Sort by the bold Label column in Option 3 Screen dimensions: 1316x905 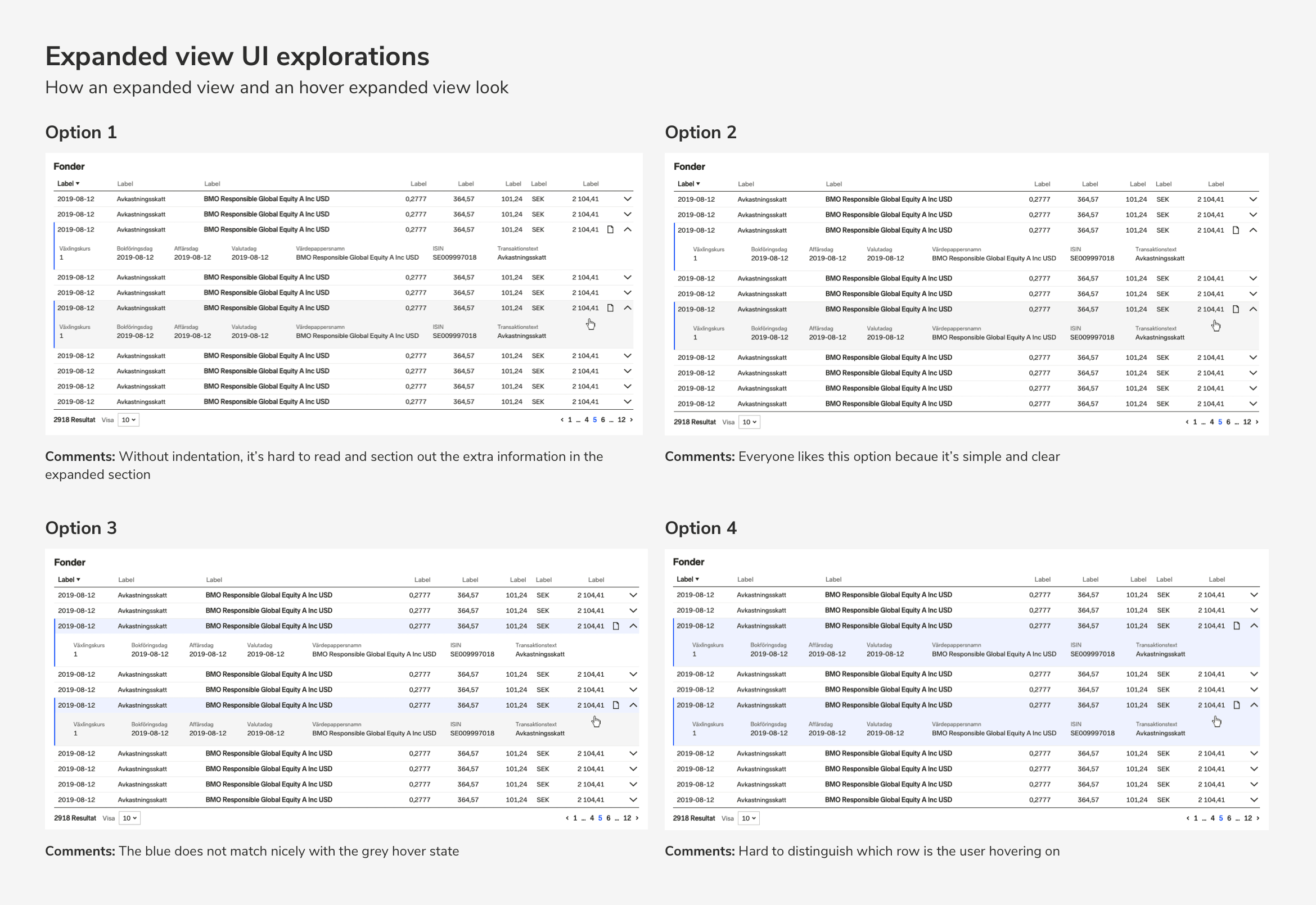click(69, 580)
